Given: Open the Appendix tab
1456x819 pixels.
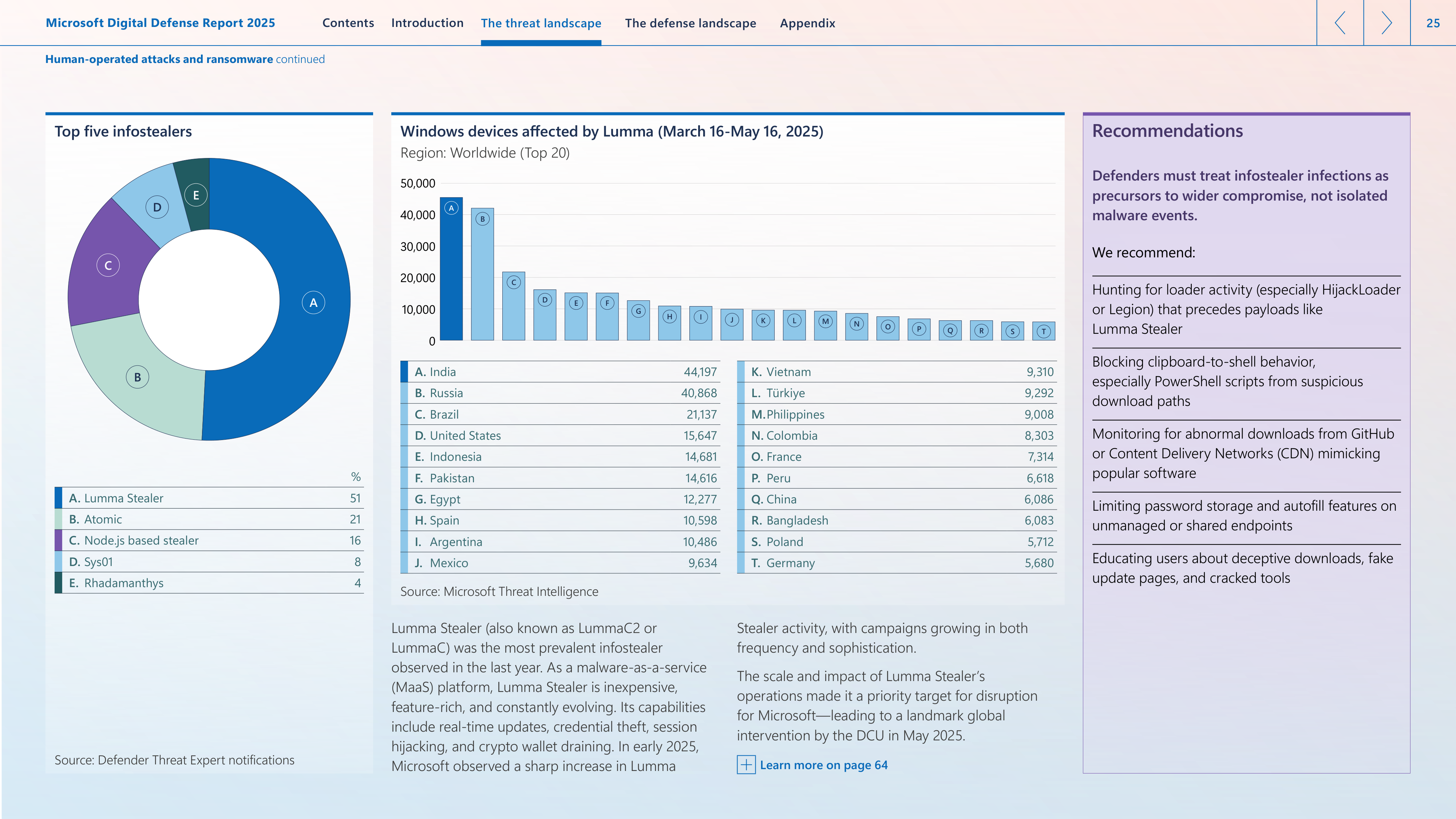Looking at the screenshot, I should 807,23.
